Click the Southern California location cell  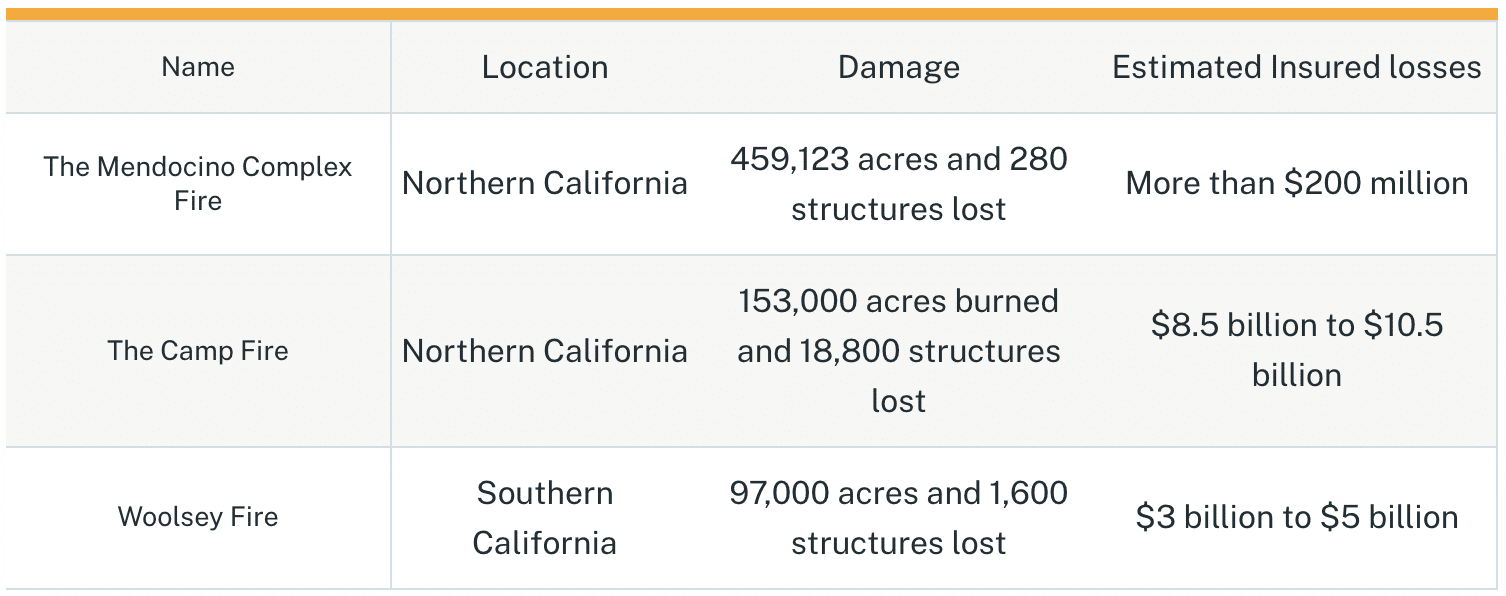click(x=545, y=517)
